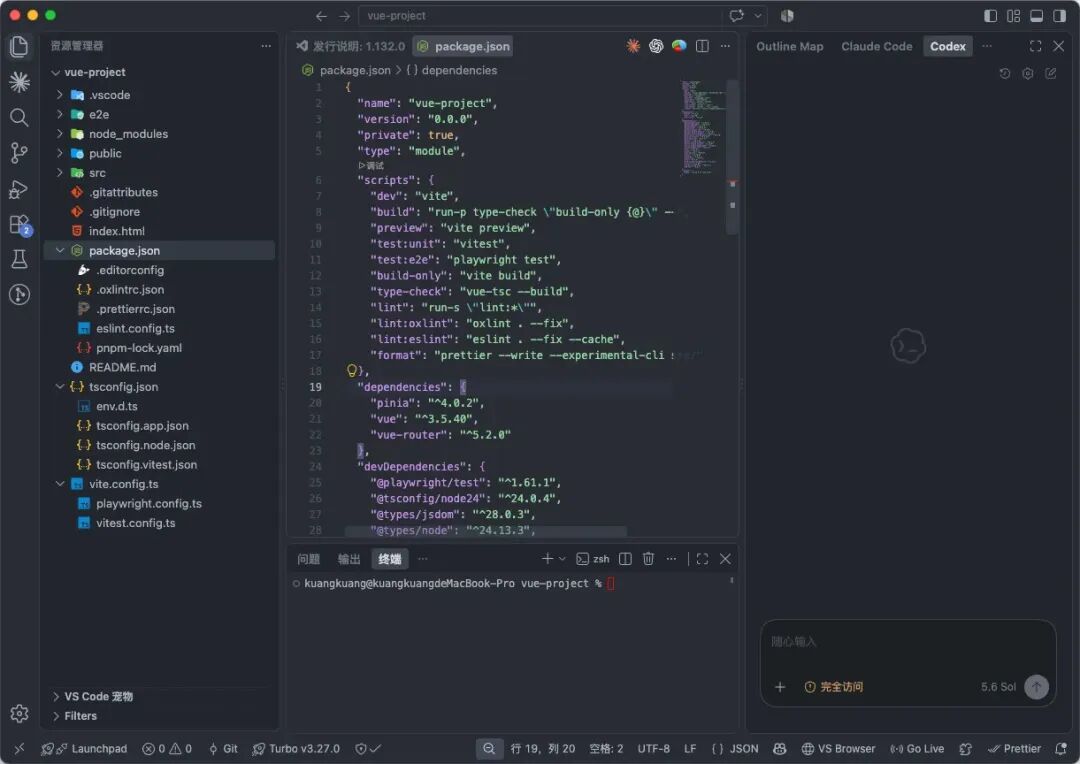The height and width of the screenshot is (764, 1080).
Task: Switch to the Claude Code tab
Action: [876, 46]
